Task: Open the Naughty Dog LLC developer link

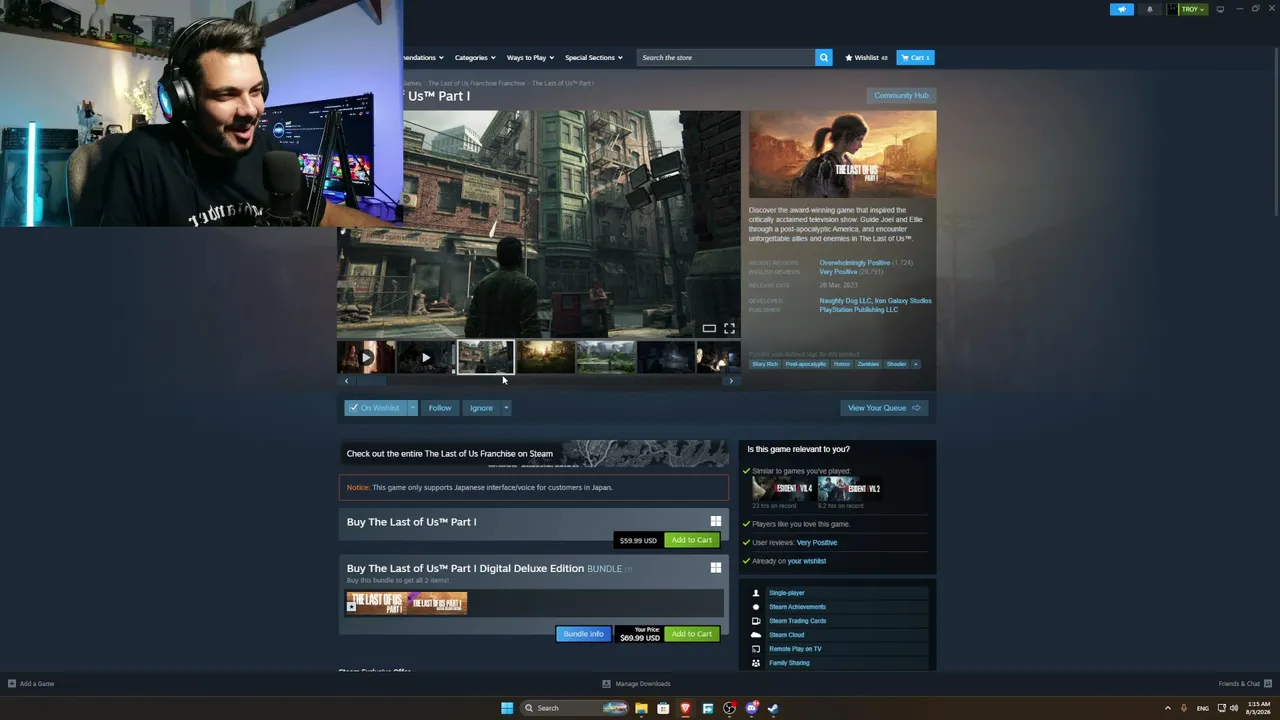Action: 845,301
